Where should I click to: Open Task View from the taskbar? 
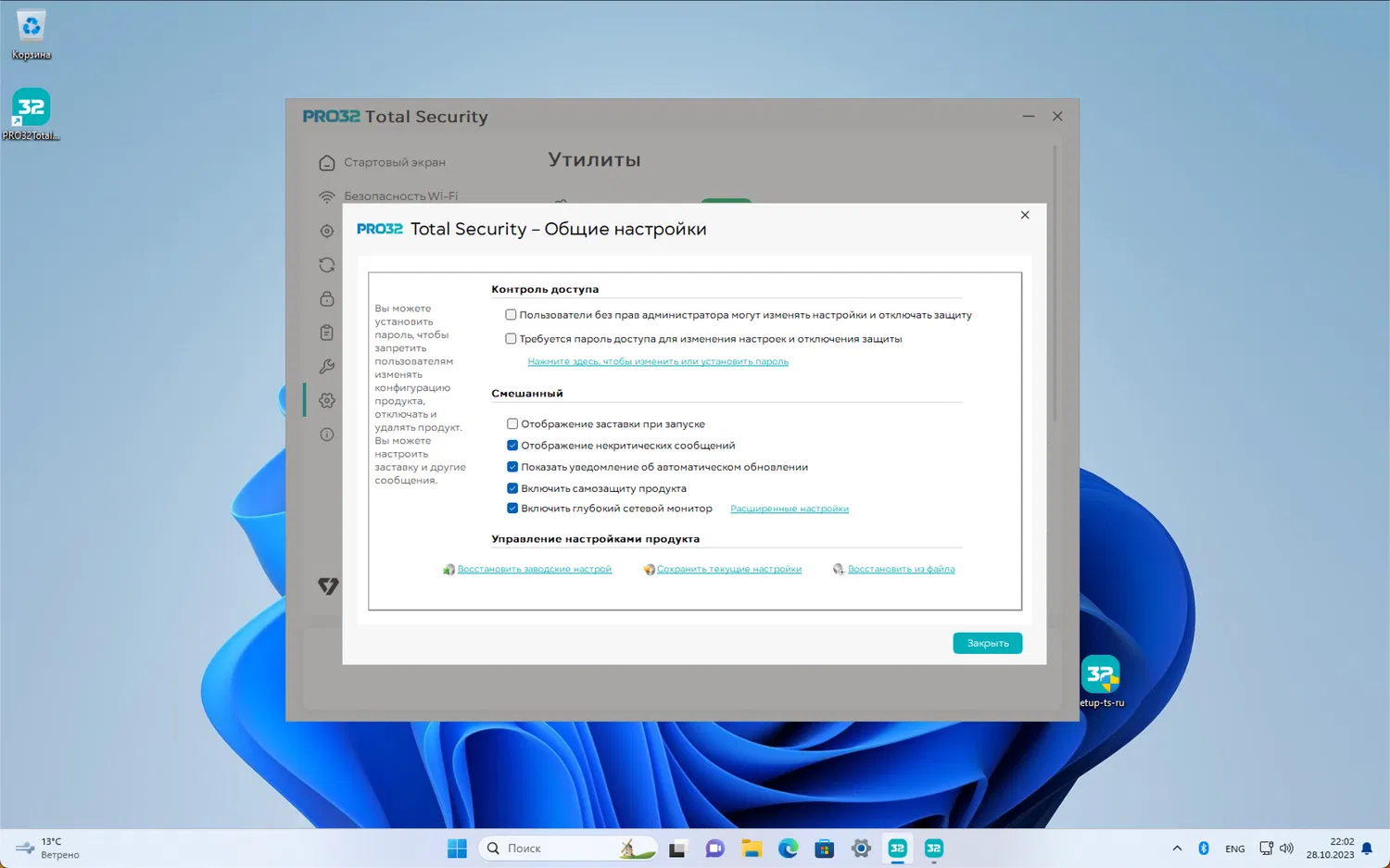[x=678, y=849]
